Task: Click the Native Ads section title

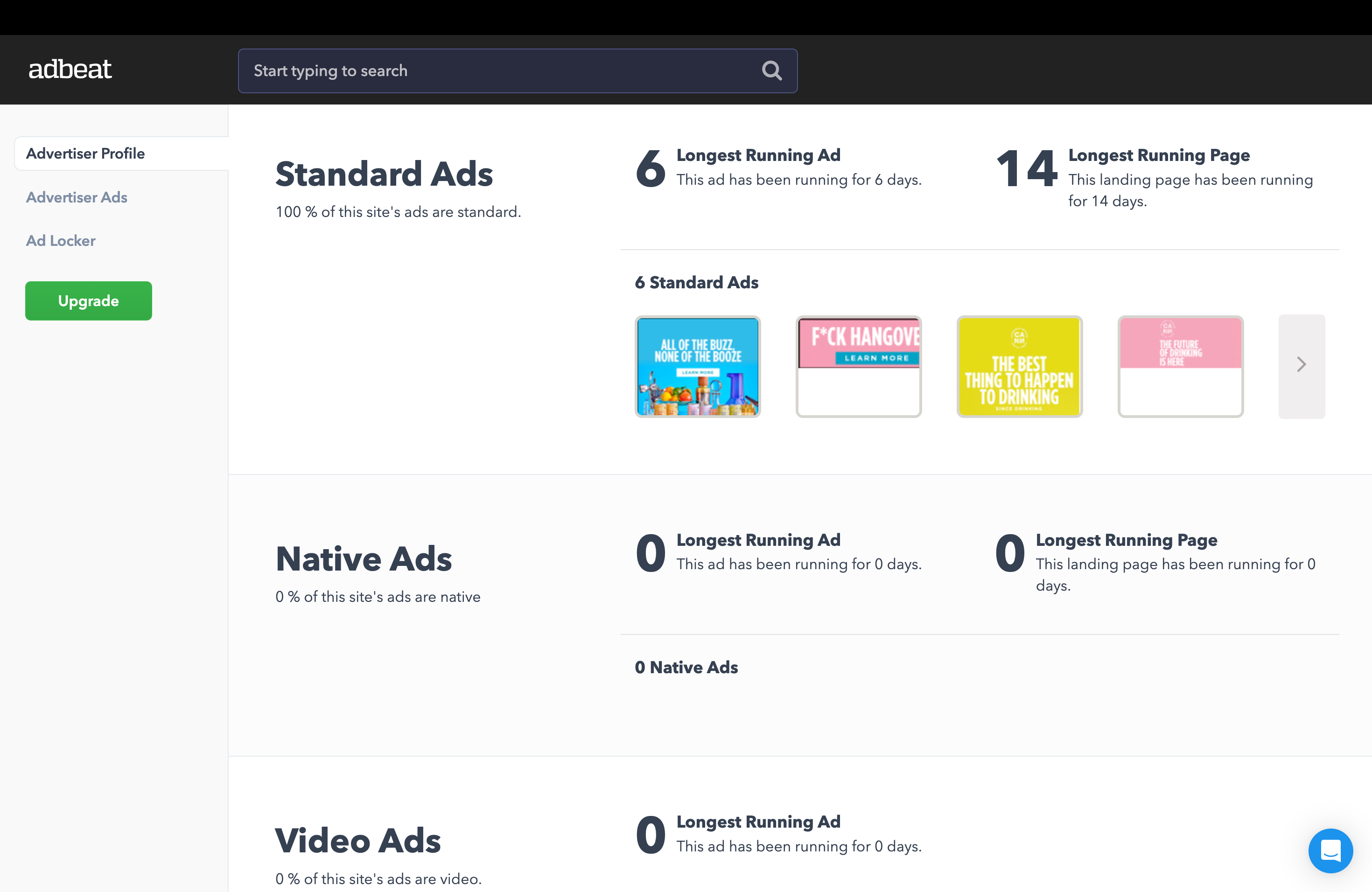Action: [x=363, y=559]
